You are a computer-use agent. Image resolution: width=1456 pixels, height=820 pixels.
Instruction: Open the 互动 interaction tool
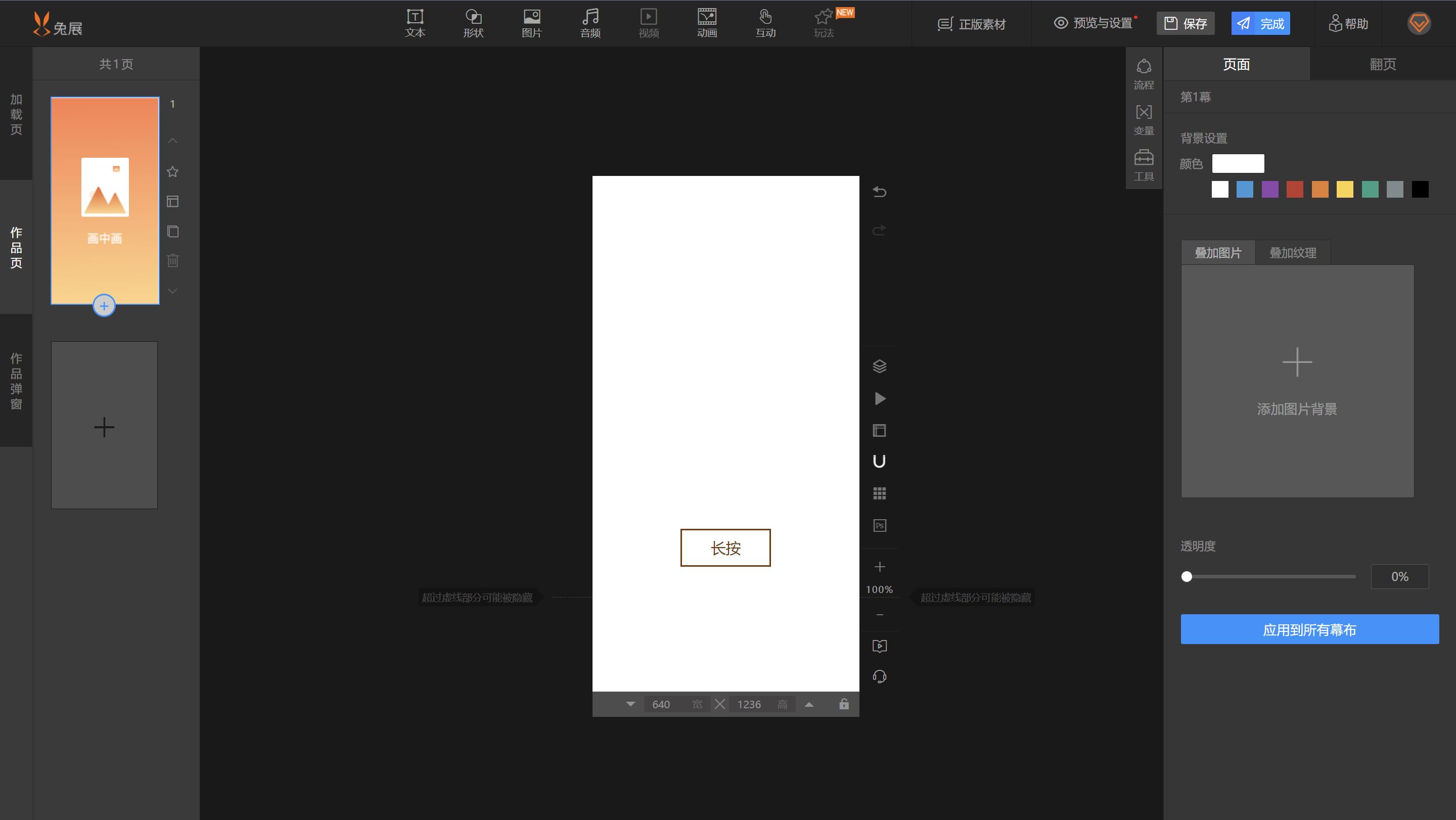(x=765, y=24)
